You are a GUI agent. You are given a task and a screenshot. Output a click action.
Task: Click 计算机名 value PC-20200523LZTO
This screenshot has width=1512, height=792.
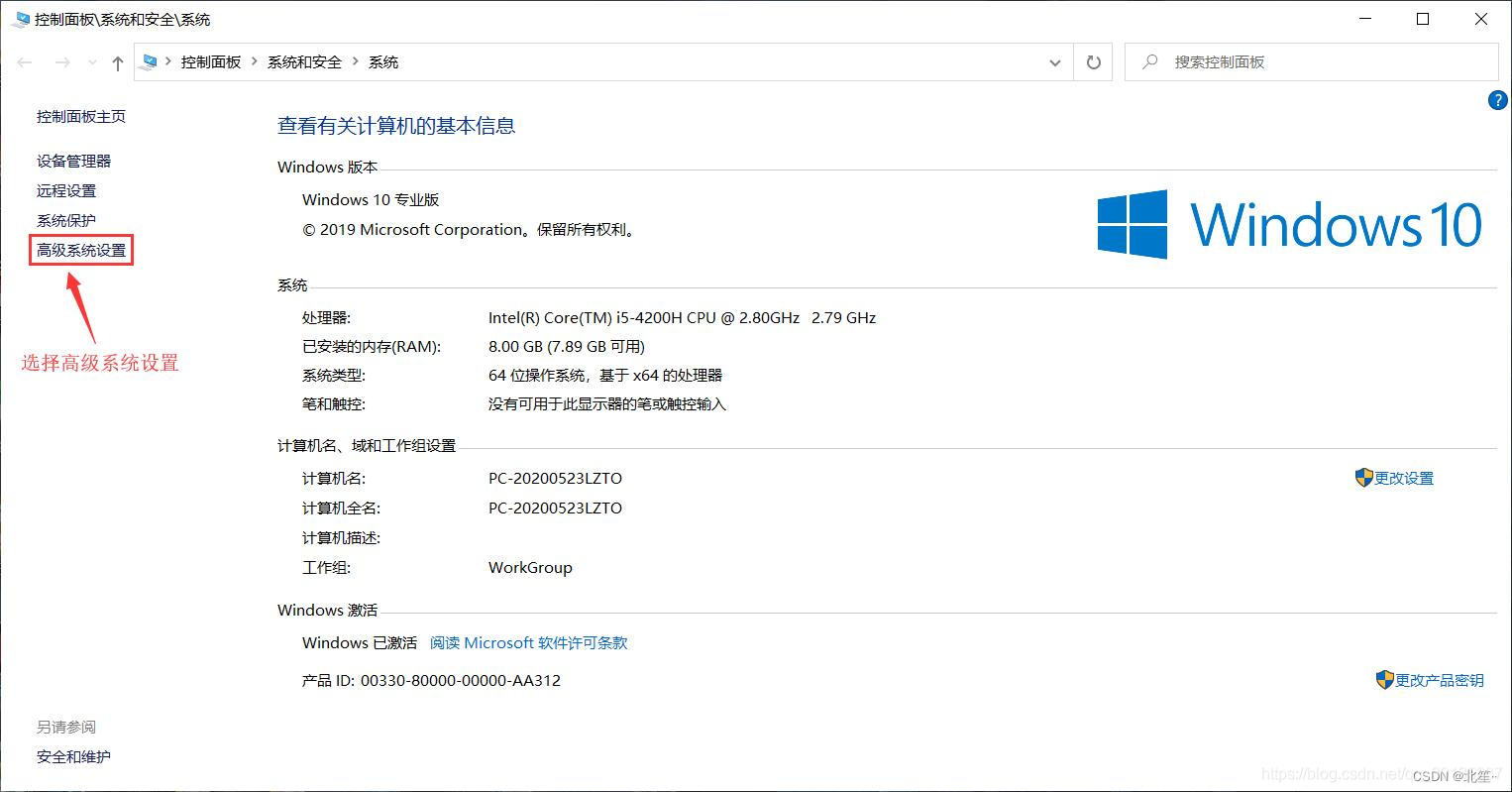click(555, 478)
